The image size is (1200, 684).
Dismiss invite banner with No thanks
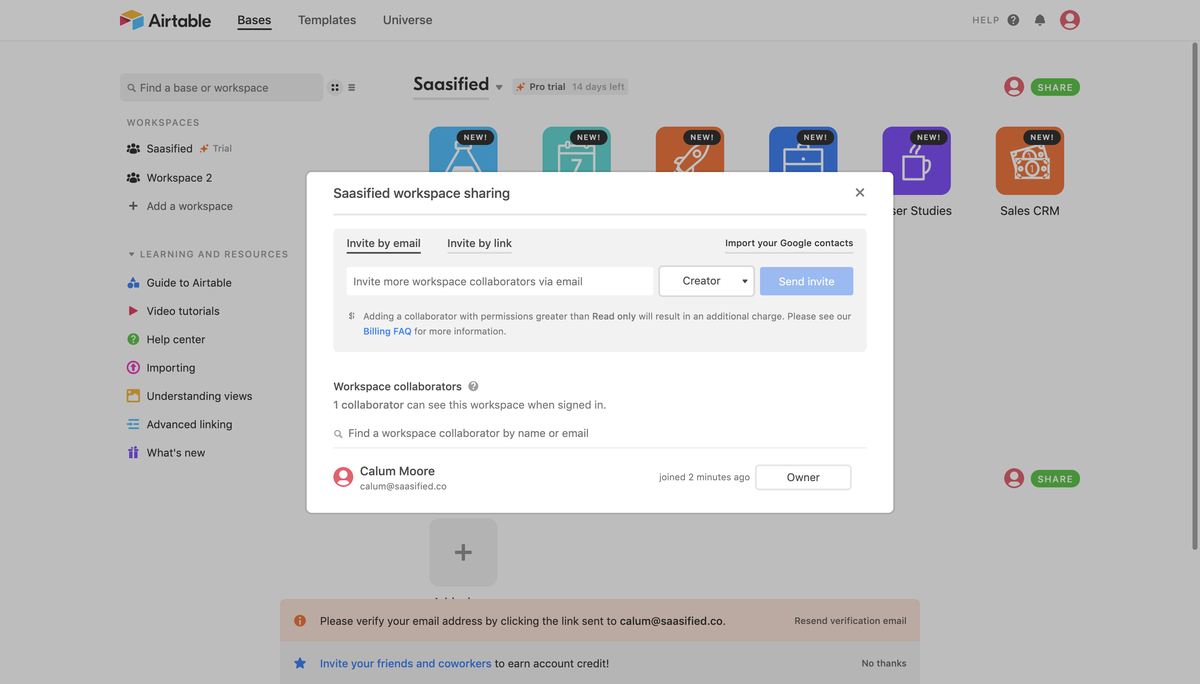[x=884, y=663]
